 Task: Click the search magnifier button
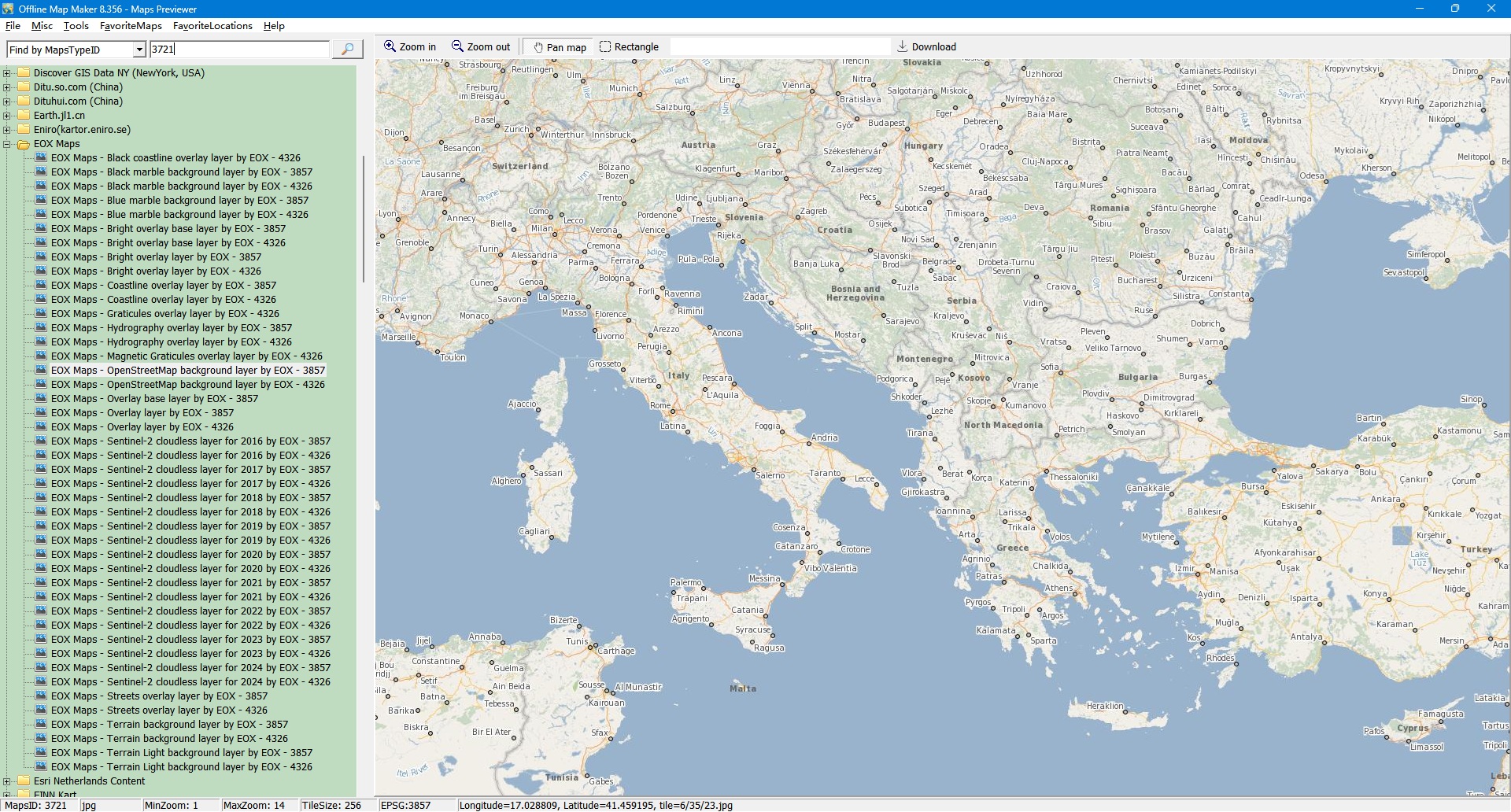pyautogui.click(x=346, y=50)
